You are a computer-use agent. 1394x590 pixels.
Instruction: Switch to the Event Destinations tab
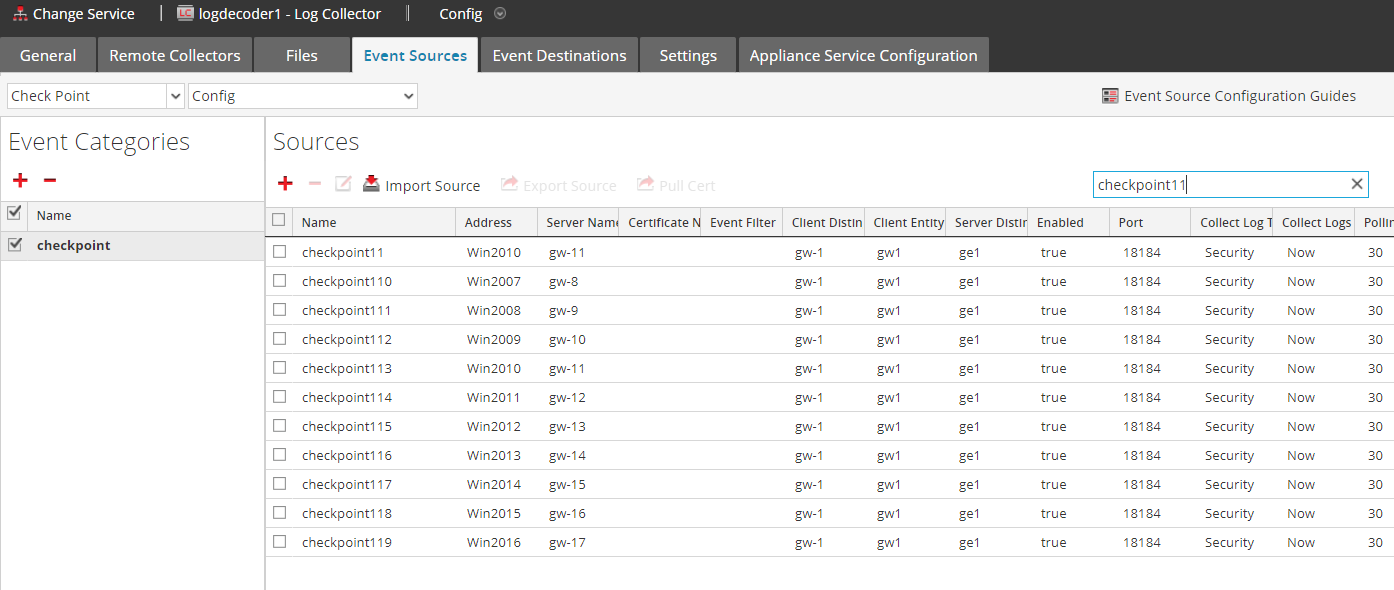point(559,56)
